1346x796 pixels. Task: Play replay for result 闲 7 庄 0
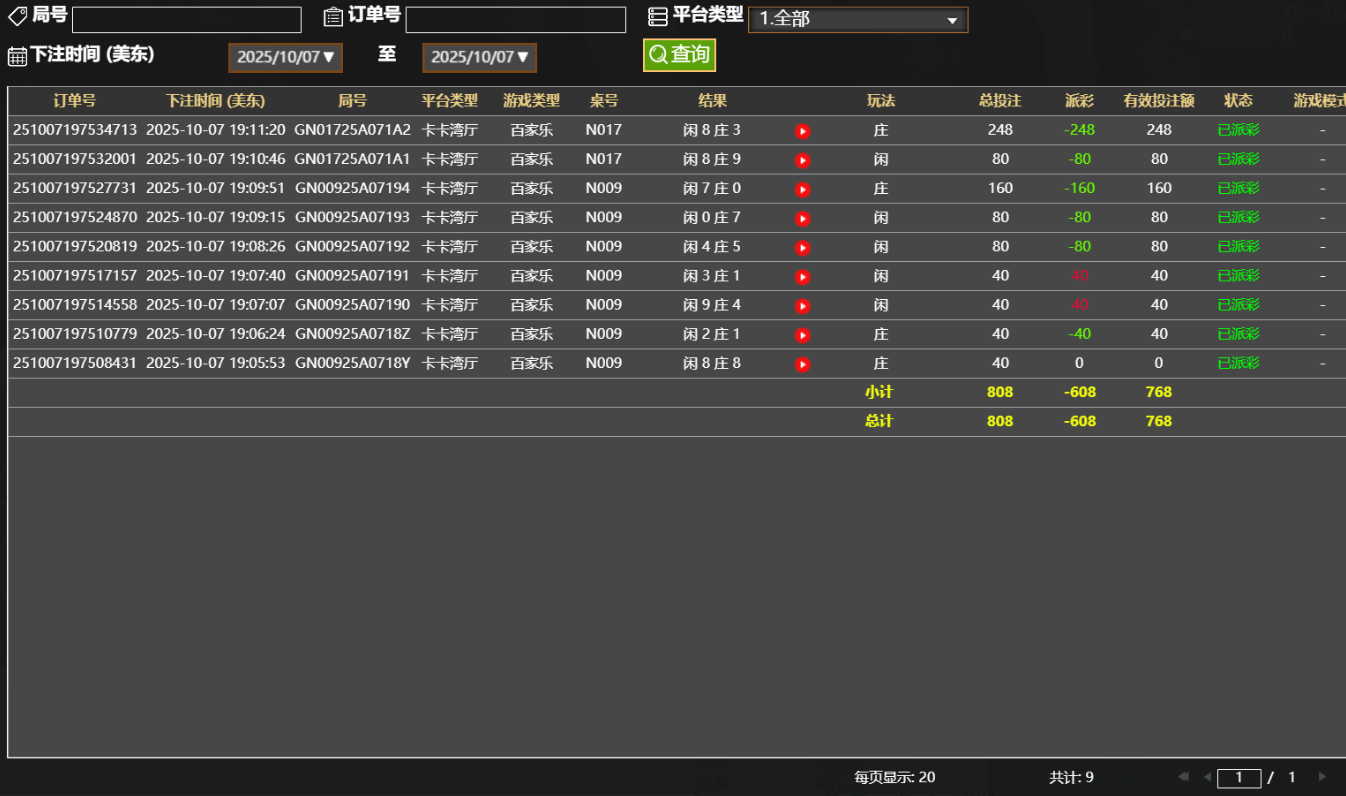[x=802, y=188]
